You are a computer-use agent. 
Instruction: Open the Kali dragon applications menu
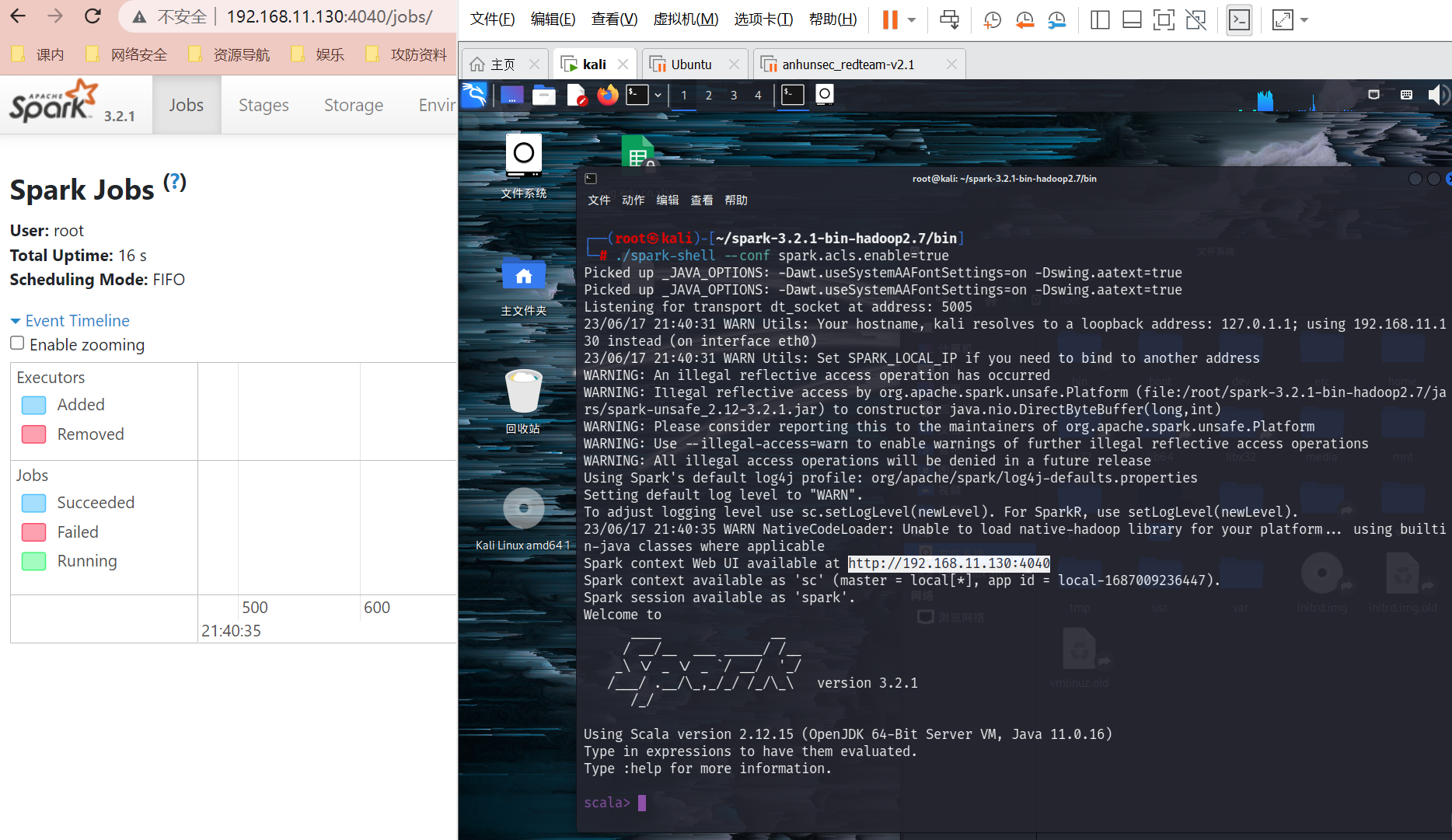(x=474, y=95)
